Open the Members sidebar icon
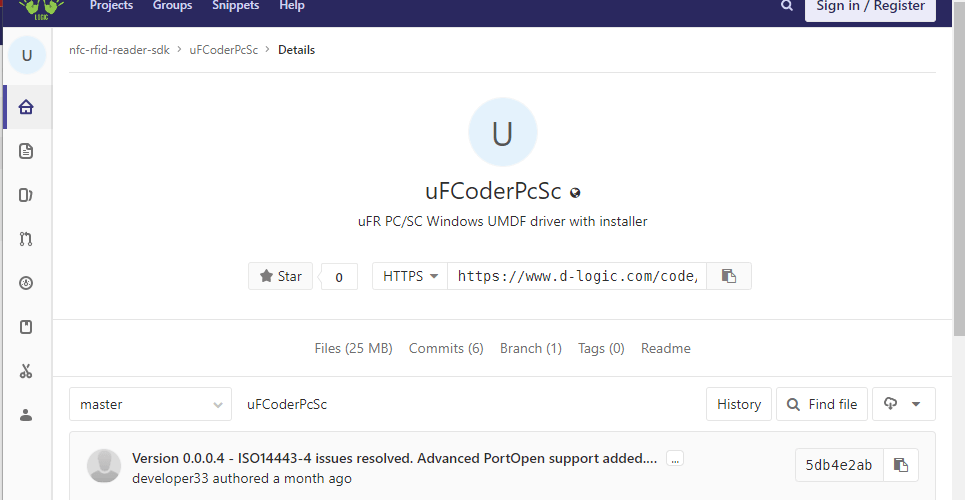Screen dimensions: 965x500 point(26,415)
